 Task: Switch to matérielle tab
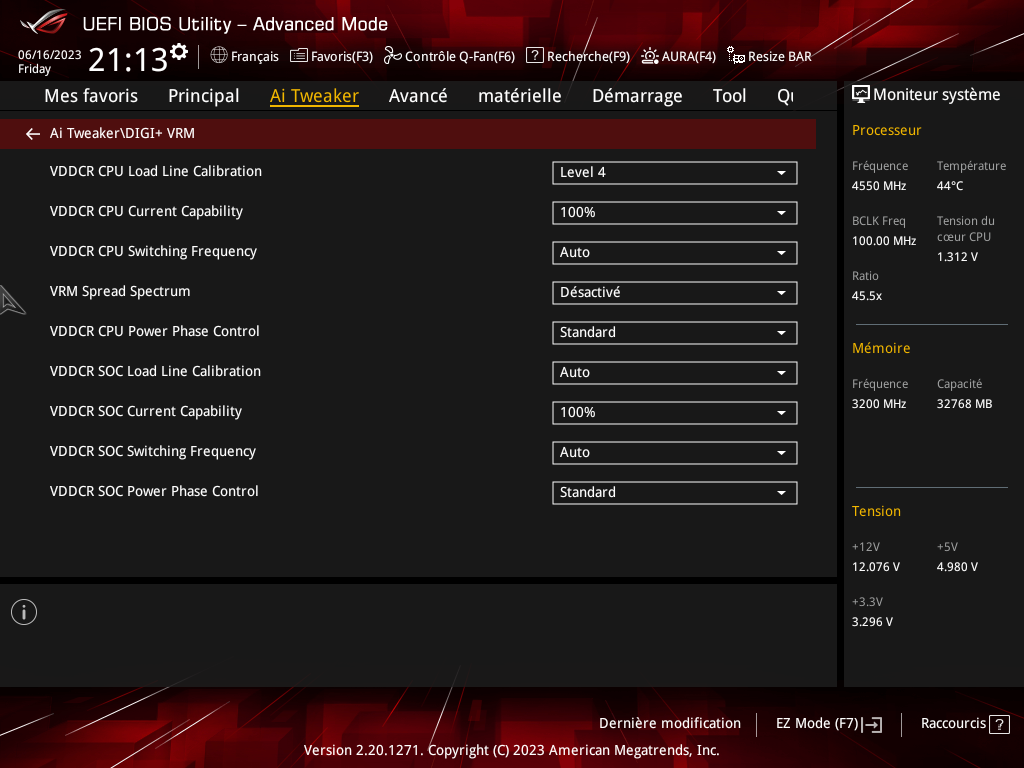pyautogui.click(x=520, y=96)
